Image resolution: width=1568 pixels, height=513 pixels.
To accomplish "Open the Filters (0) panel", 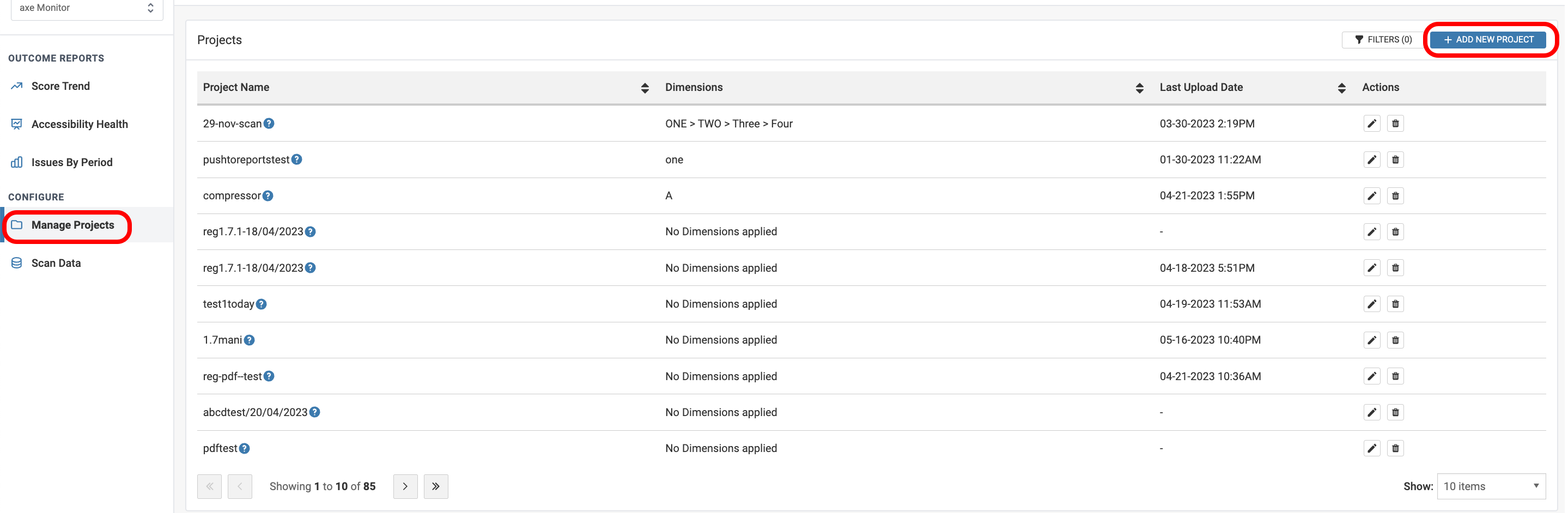I will [x=1383, y=40].
